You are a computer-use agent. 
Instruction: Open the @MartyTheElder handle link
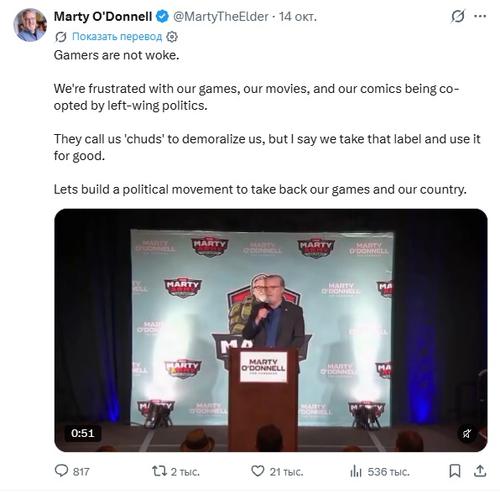pos(221,16)
